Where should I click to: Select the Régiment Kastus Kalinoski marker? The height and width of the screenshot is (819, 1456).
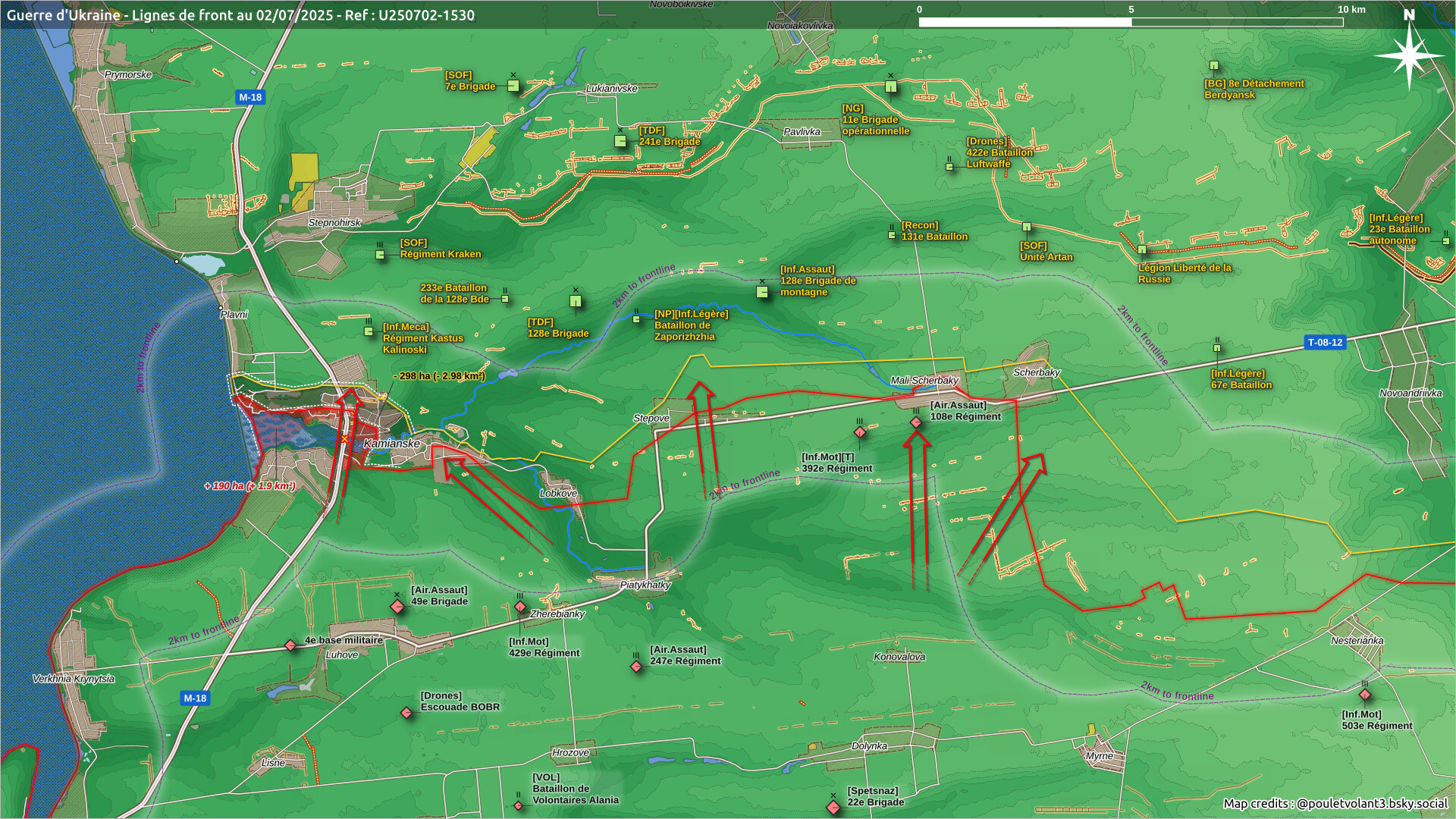click(369, 331)
